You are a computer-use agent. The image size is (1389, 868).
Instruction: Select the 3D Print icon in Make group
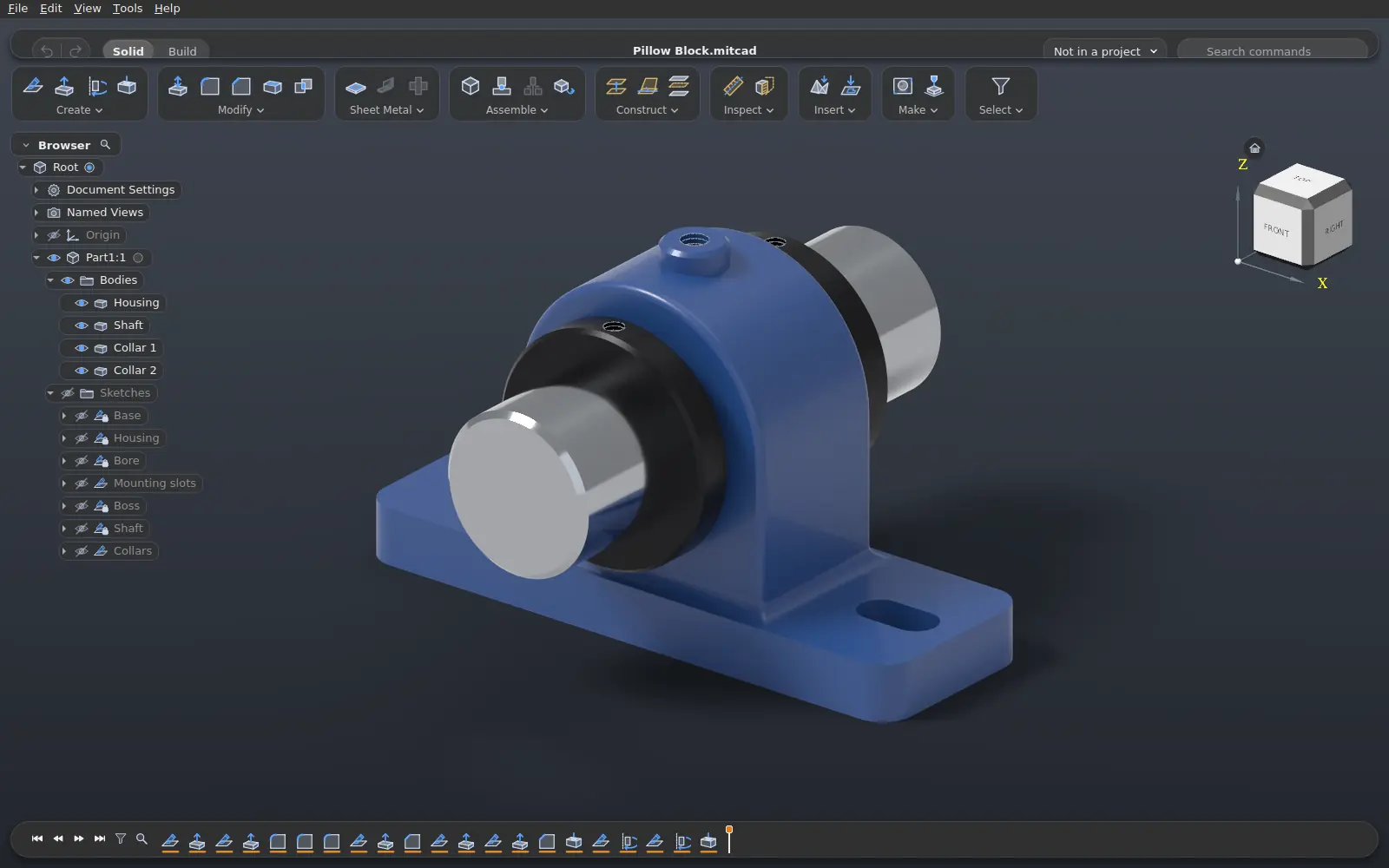pyautogui.click(x=934, y=86)
